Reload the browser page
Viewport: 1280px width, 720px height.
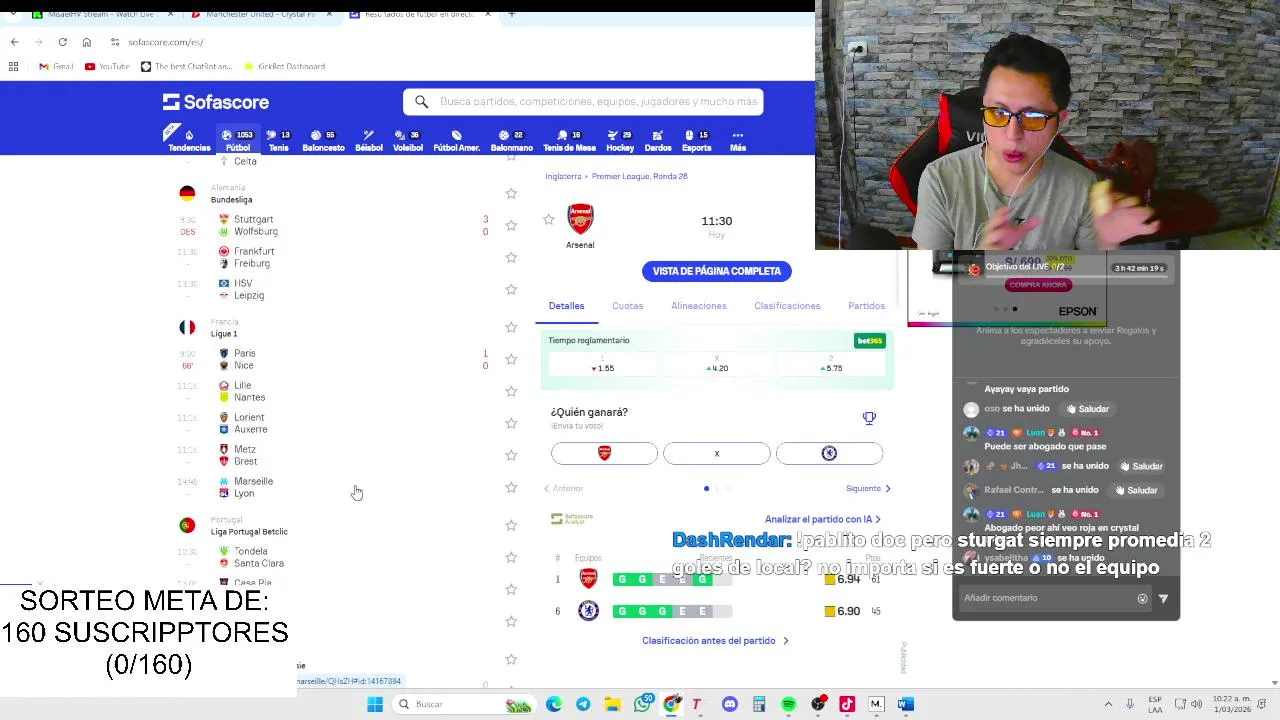point(62,42)
